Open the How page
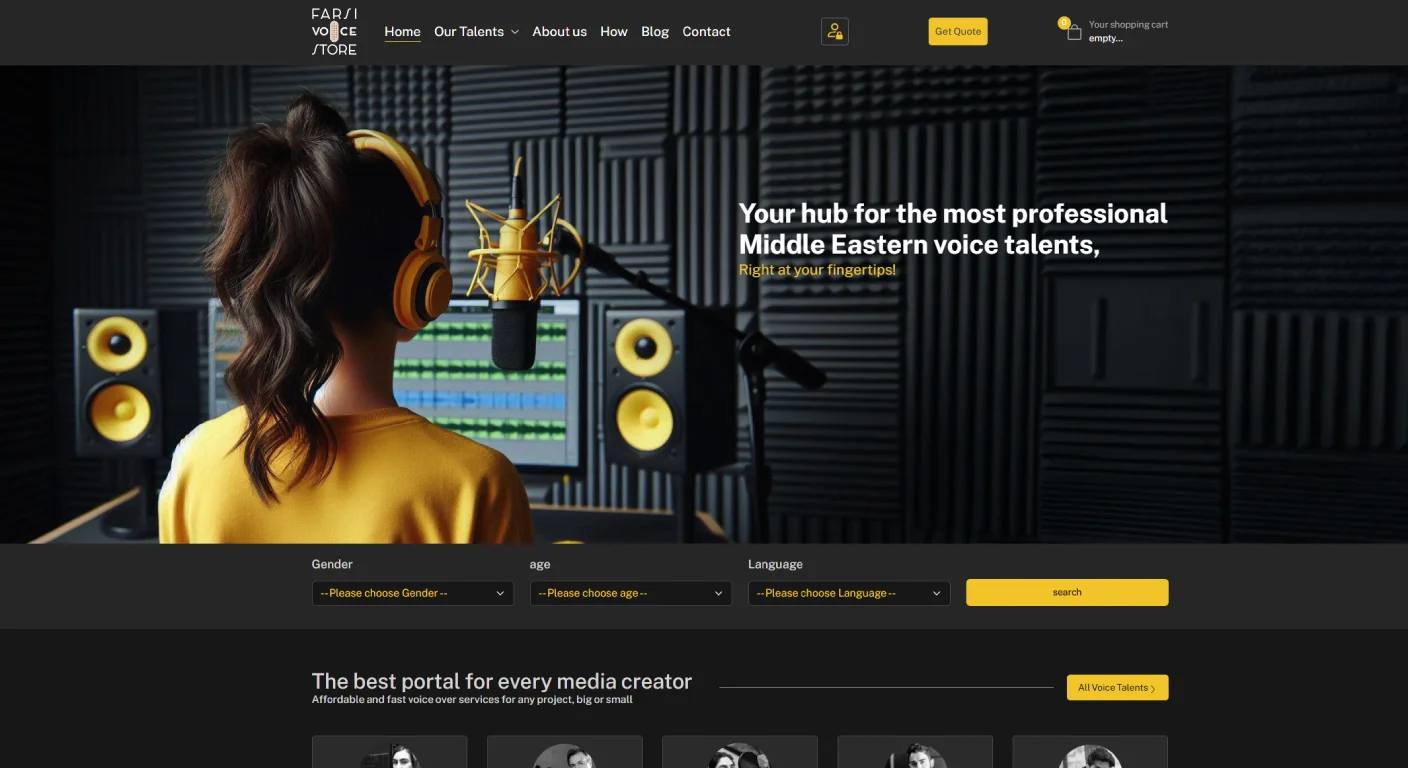 (614, 32)
